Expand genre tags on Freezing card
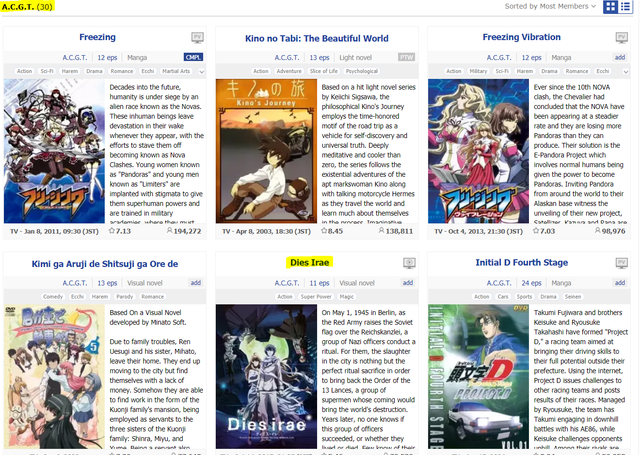This screenshot has width=640, height=455. pos(202,72)
